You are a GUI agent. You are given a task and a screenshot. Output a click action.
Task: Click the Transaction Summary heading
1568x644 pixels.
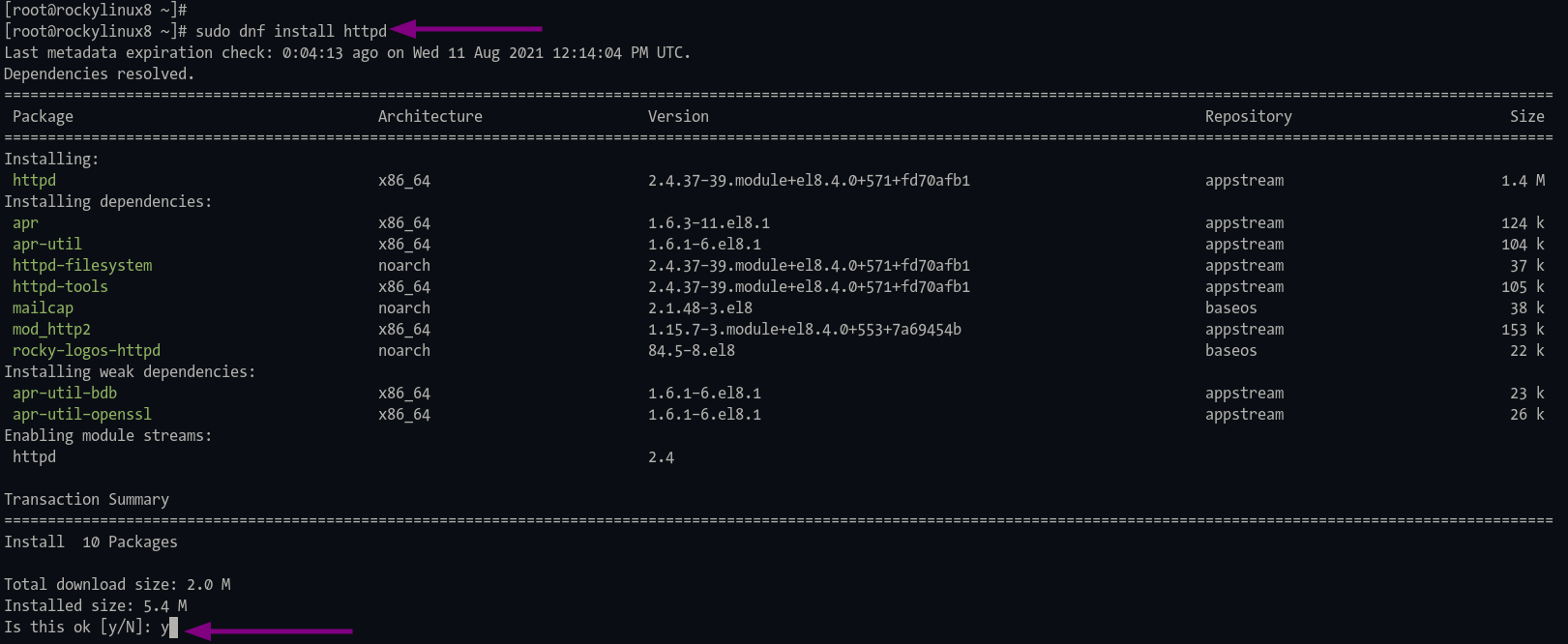tap(86, 500)
